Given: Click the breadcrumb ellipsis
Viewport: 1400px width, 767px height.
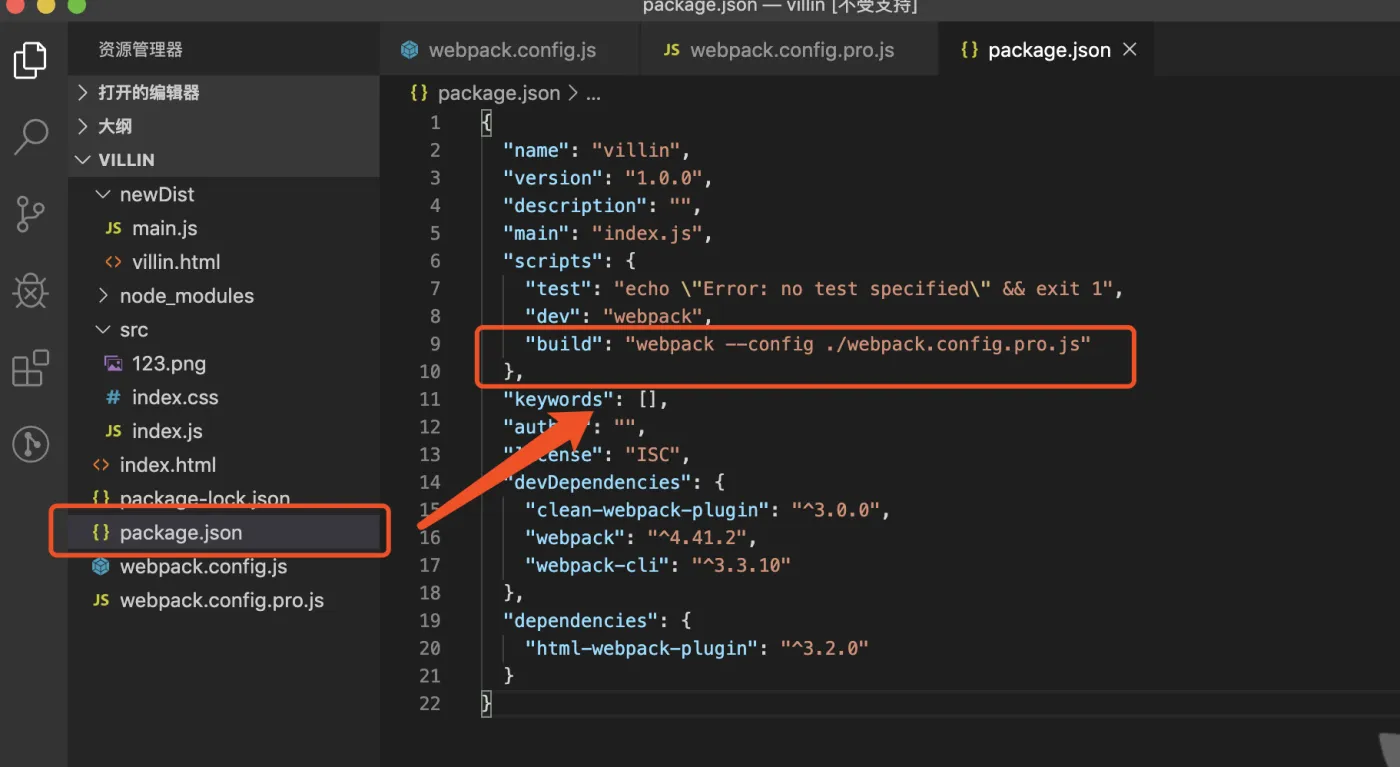Looking at the screenshot, I should click(593, 95).
